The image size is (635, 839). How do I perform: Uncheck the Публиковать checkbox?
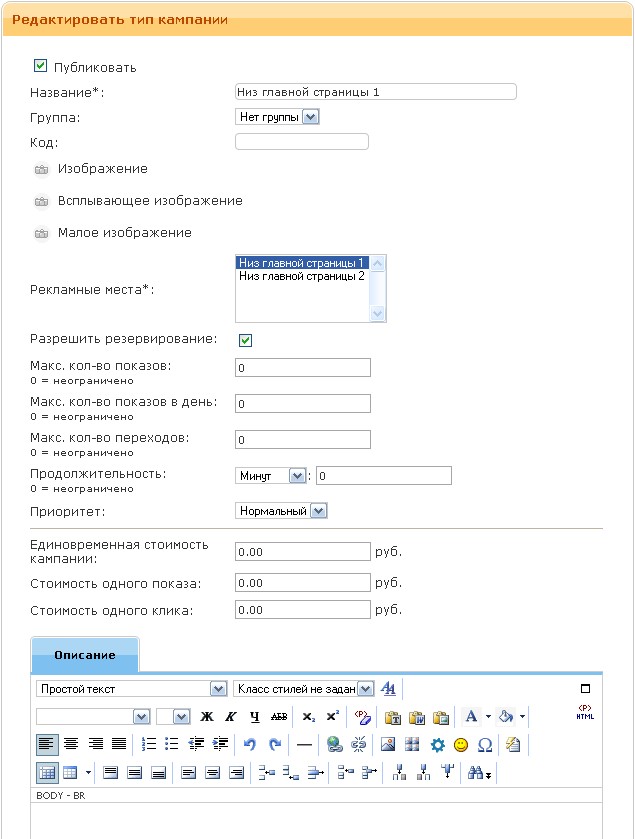click(41, 66)
